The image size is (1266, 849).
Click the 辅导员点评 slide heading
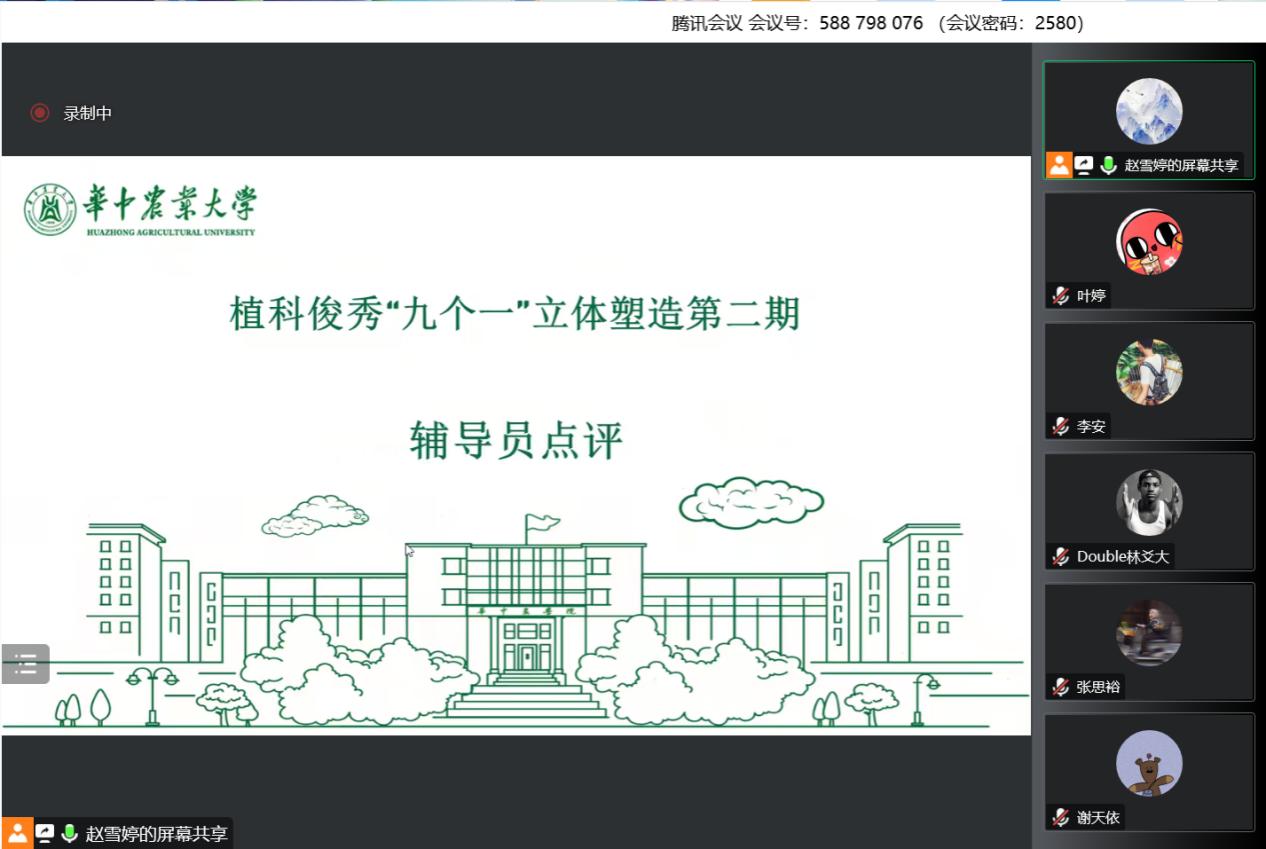coord(516,440)
